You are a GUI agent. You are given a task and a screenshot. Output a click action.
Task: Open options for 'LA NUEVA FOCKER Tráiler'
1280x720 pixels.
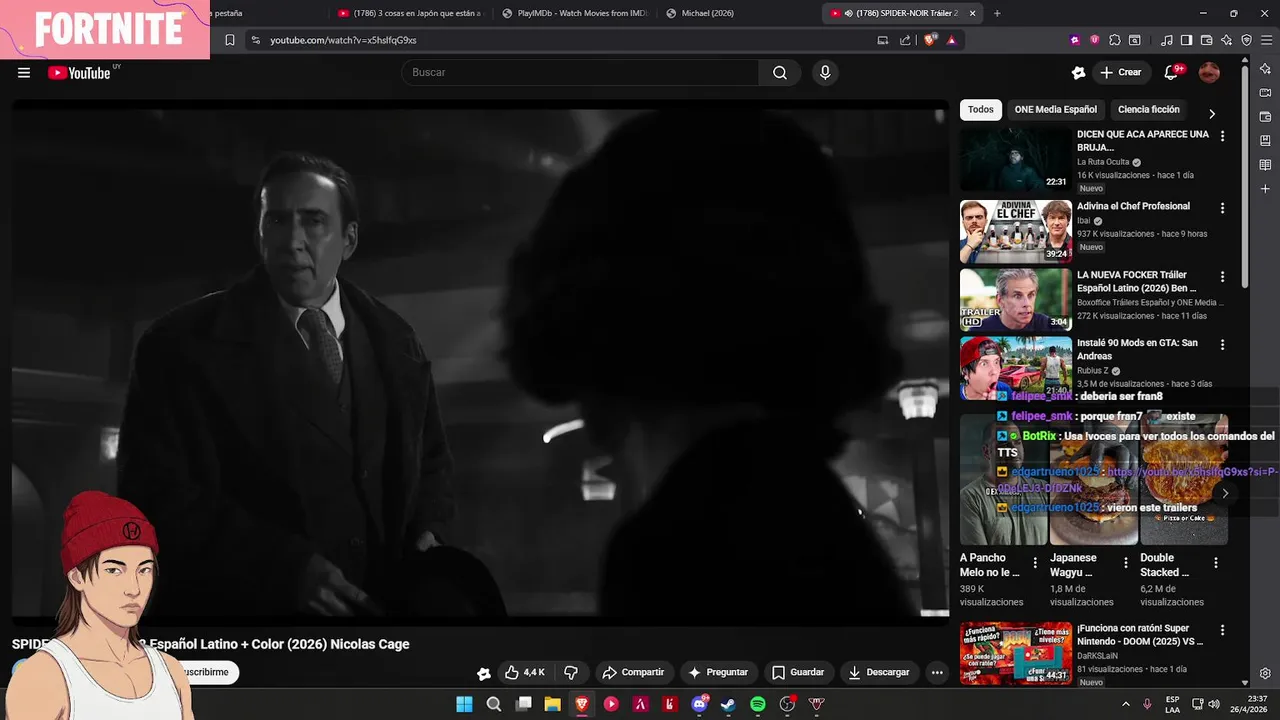[x=1222, y=276]
